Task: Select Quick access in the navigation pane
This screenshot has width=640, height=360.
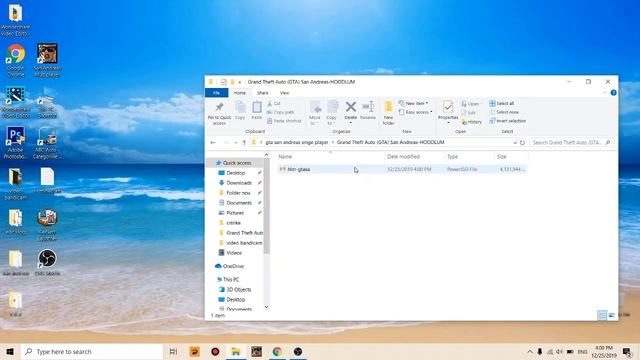Action: point(237,163)
